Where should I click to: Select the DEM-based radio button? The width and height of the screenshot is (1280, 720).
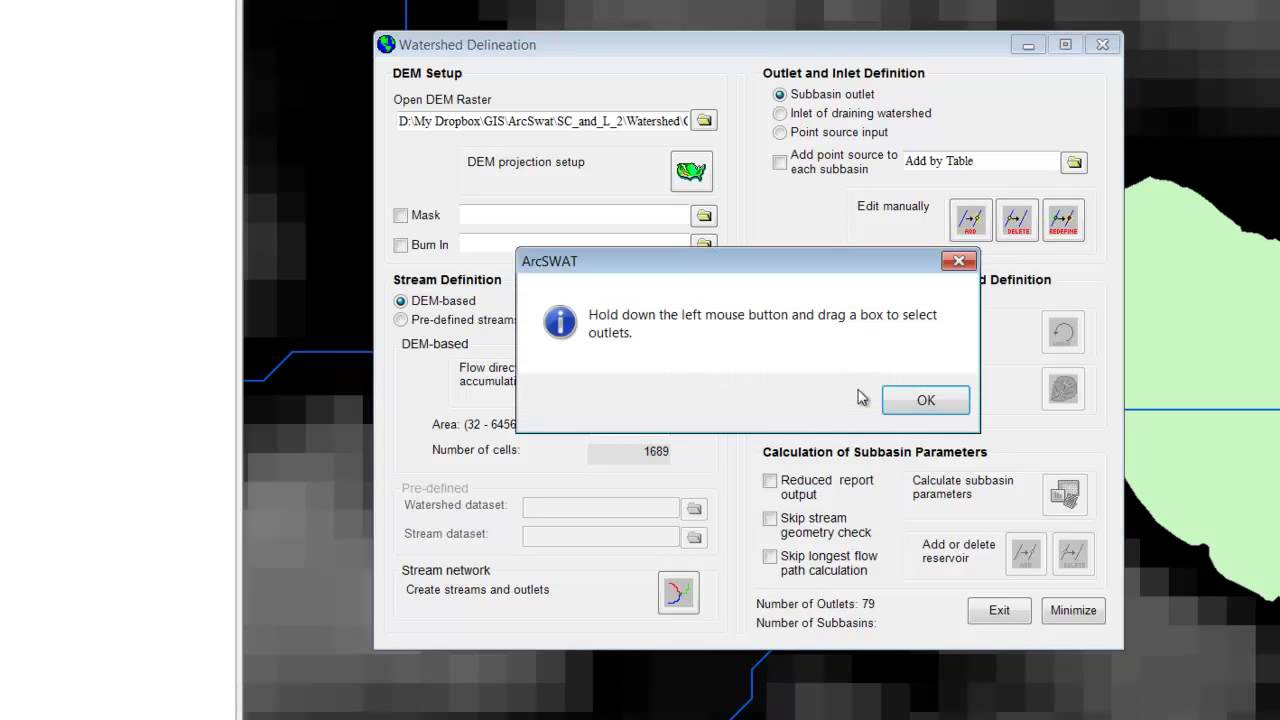coord(401,301)
